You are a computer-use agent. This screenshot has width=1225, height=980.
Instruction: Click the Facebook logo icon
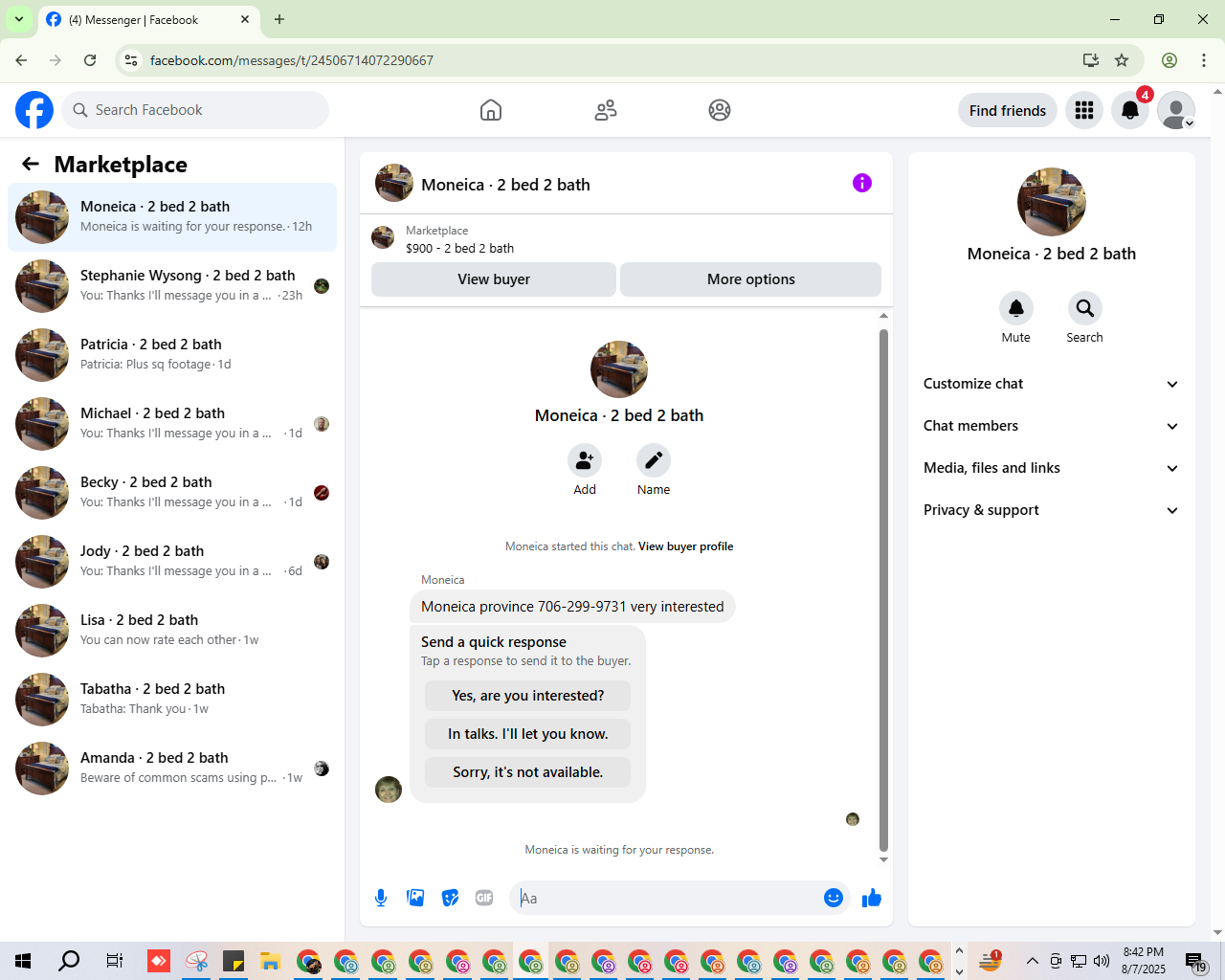34,110
